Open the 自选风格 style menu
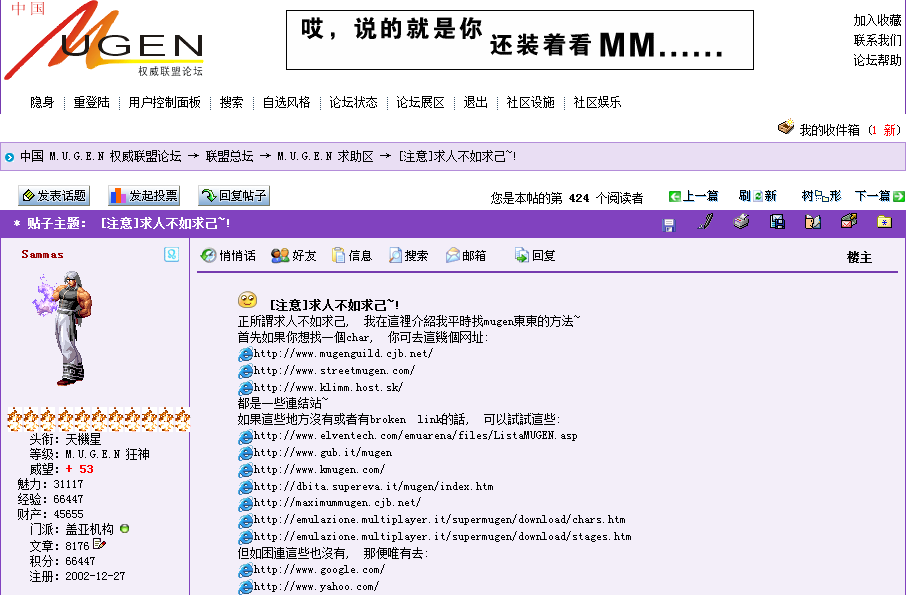 click(x=287, y=102)
